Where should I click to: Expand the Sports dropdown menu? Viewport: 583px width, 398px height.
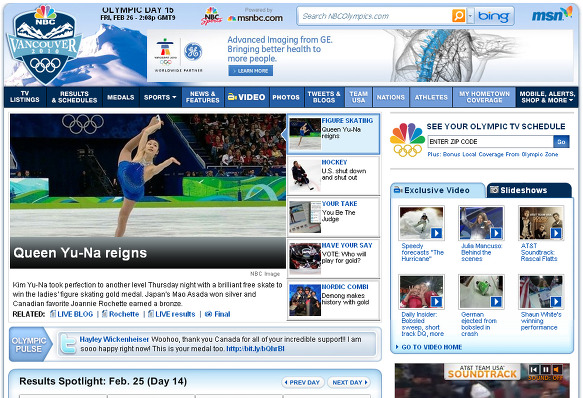pyautogui.click(x=160, y=97)
